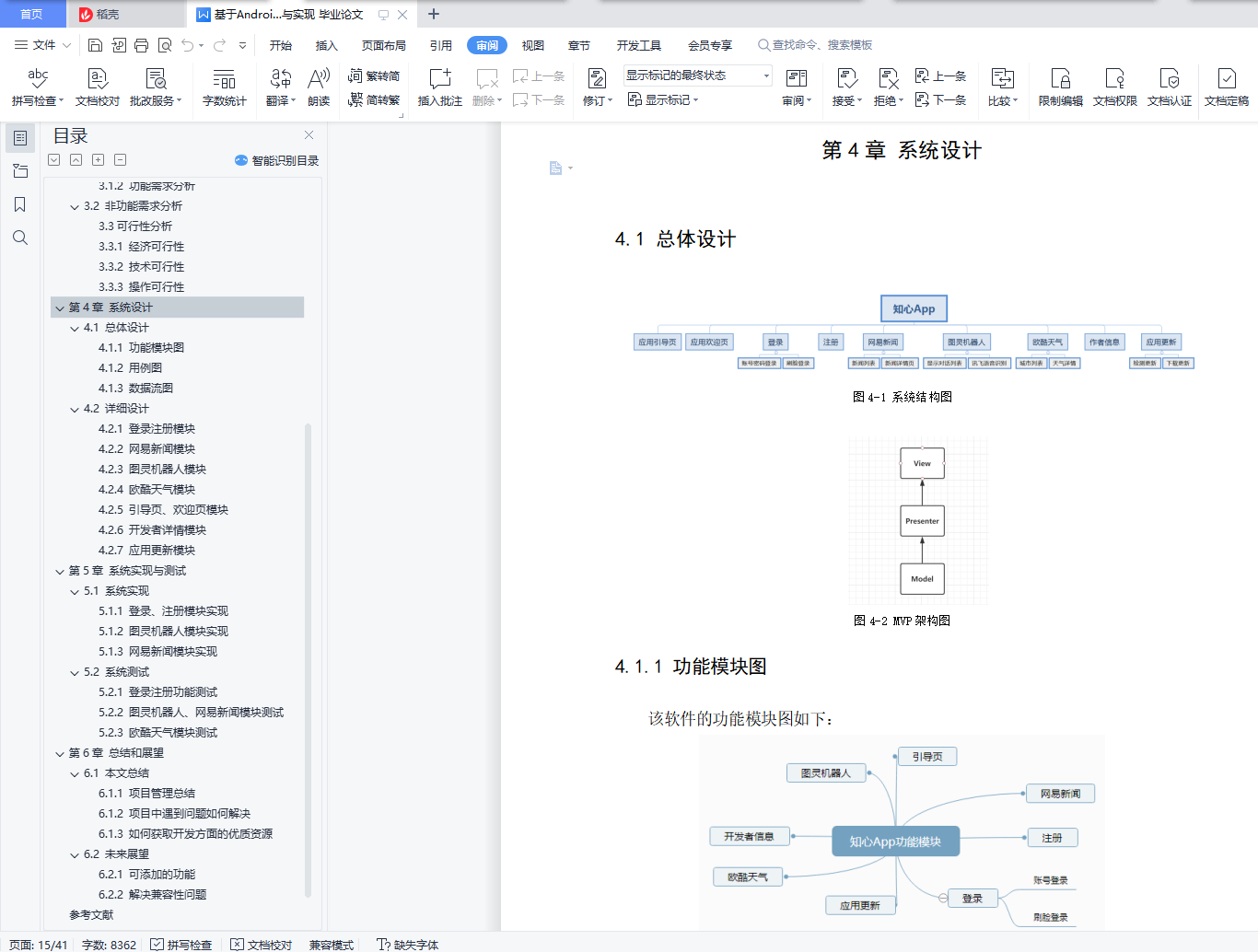Insert a comment with 插入批注
This screenshot has height=952, width=1258.
(x=440, y=88)
